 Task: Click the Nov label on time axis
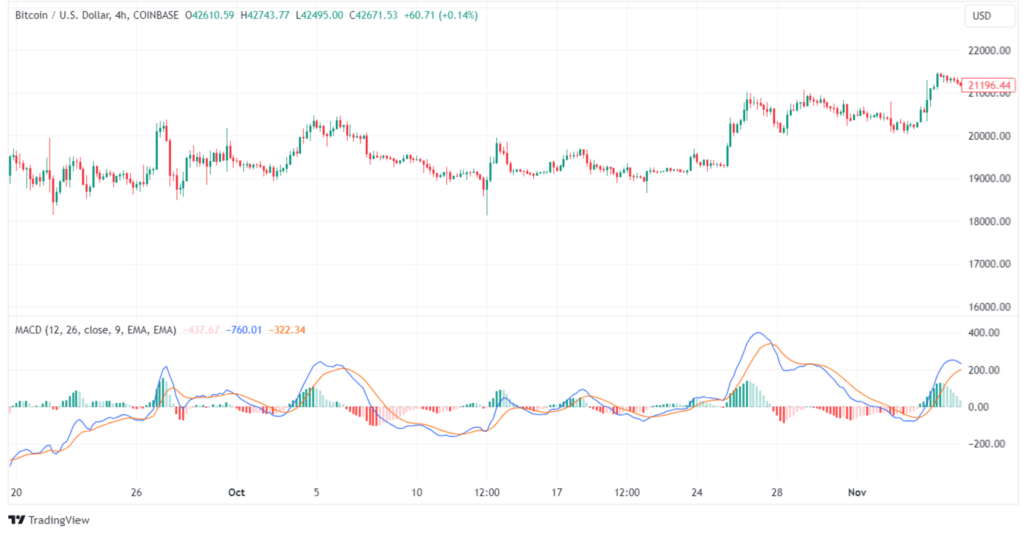pos(856,492)
